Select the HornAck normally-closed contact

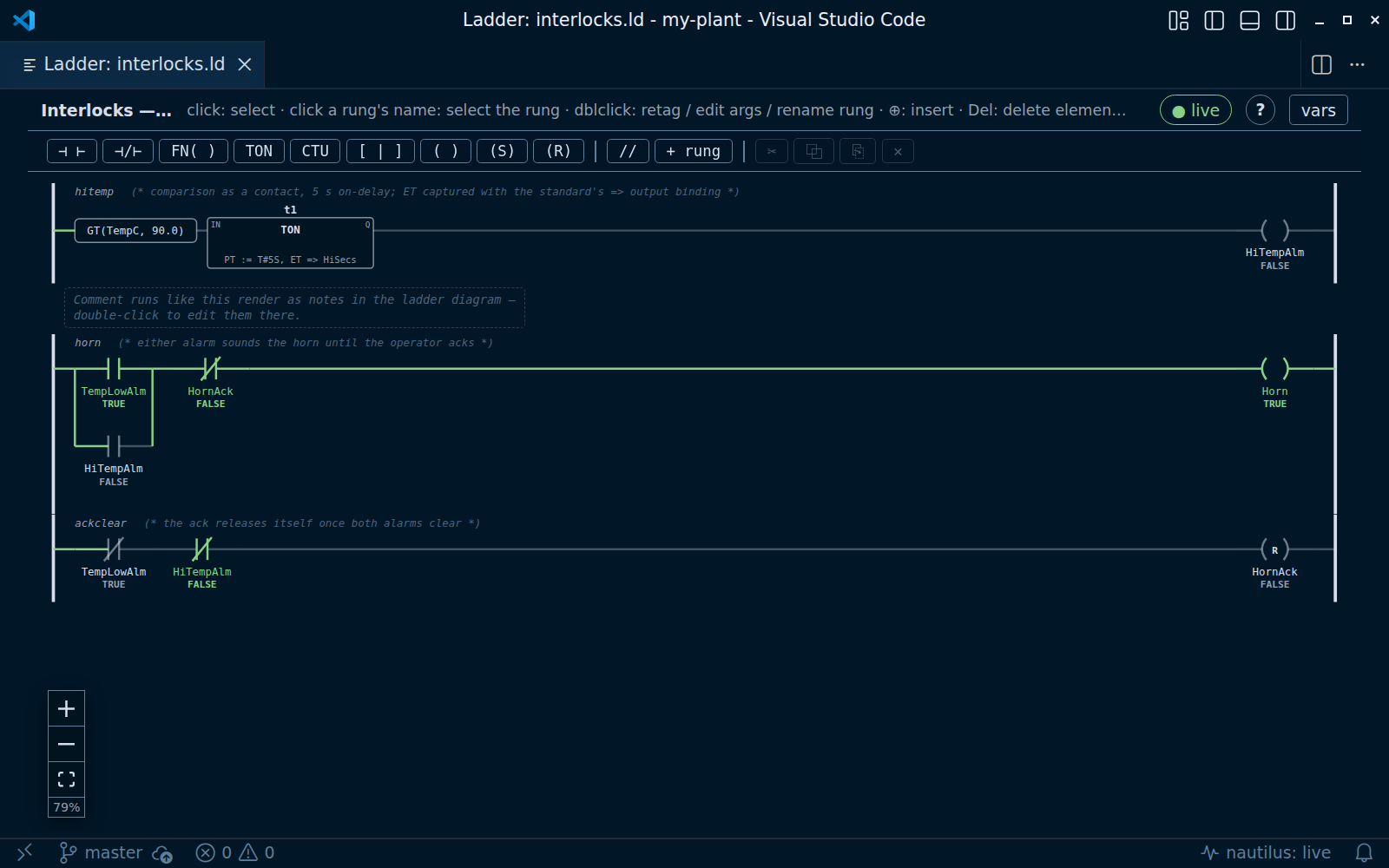tap(210, 369)
